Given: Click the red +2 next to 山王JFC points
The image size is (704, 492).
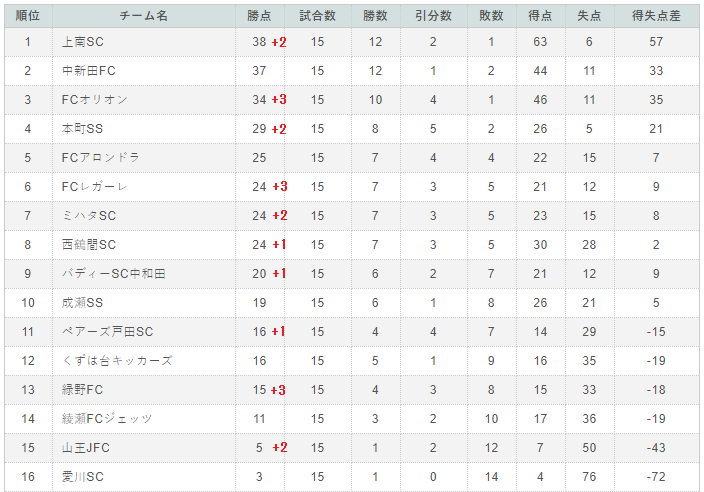Looking at the screenshot, I should click(x=280, y=448).
